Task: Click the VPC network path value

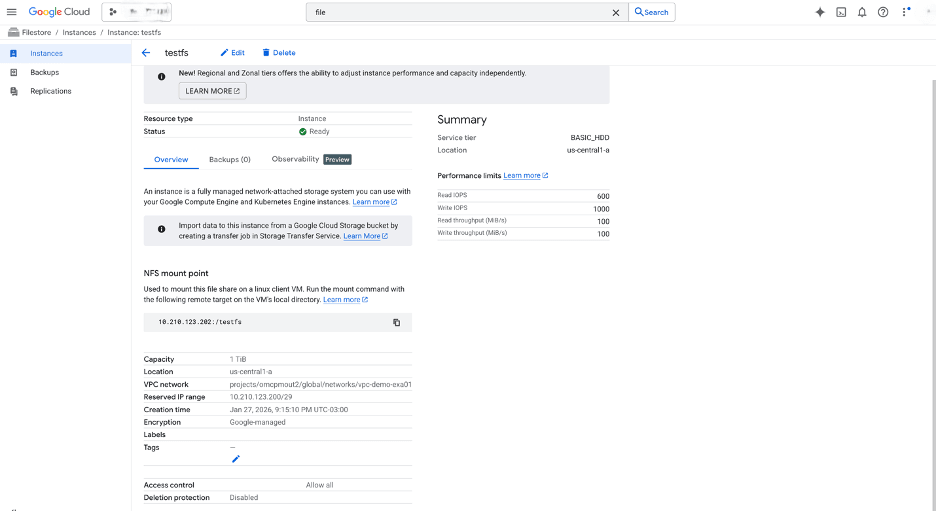Action: (321, 384)
